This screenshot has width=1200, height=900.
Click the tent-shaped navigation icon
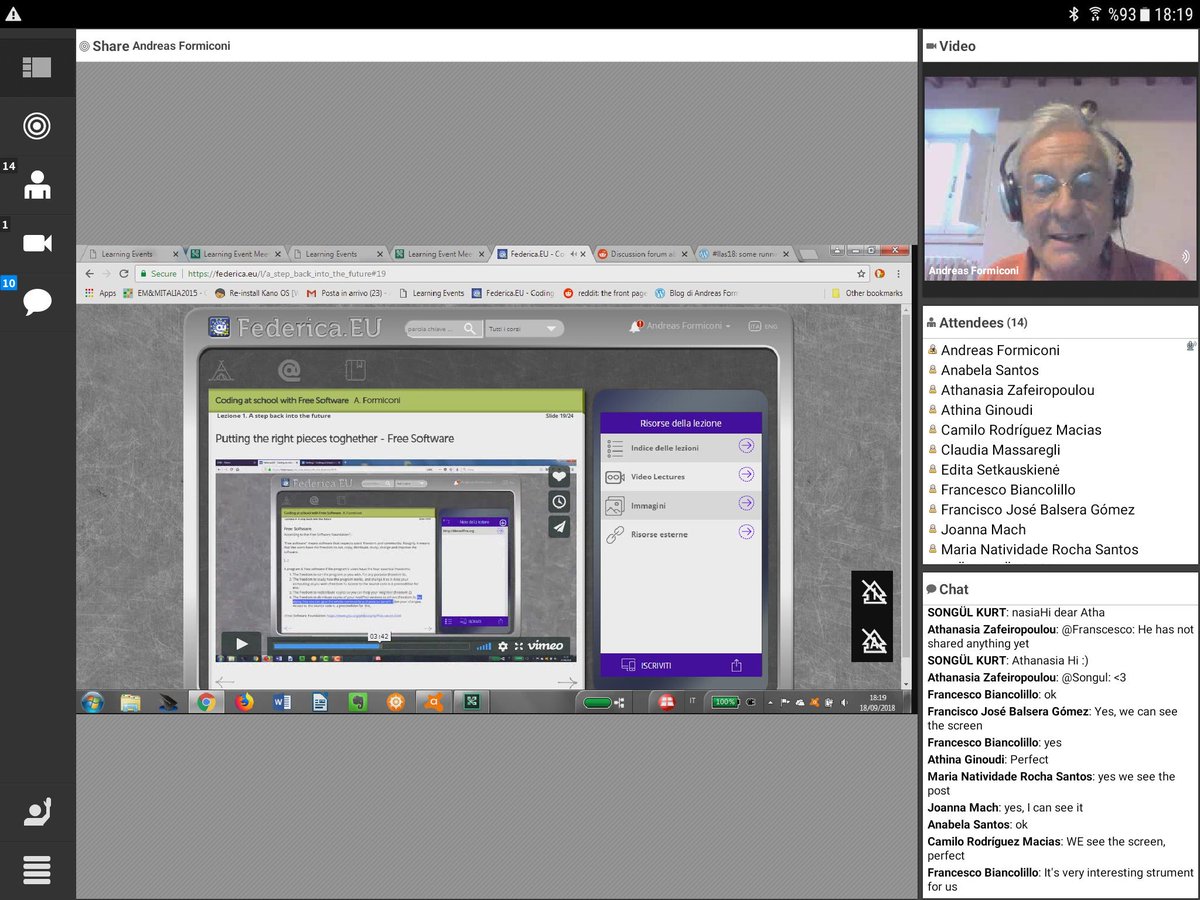[222, 372]
